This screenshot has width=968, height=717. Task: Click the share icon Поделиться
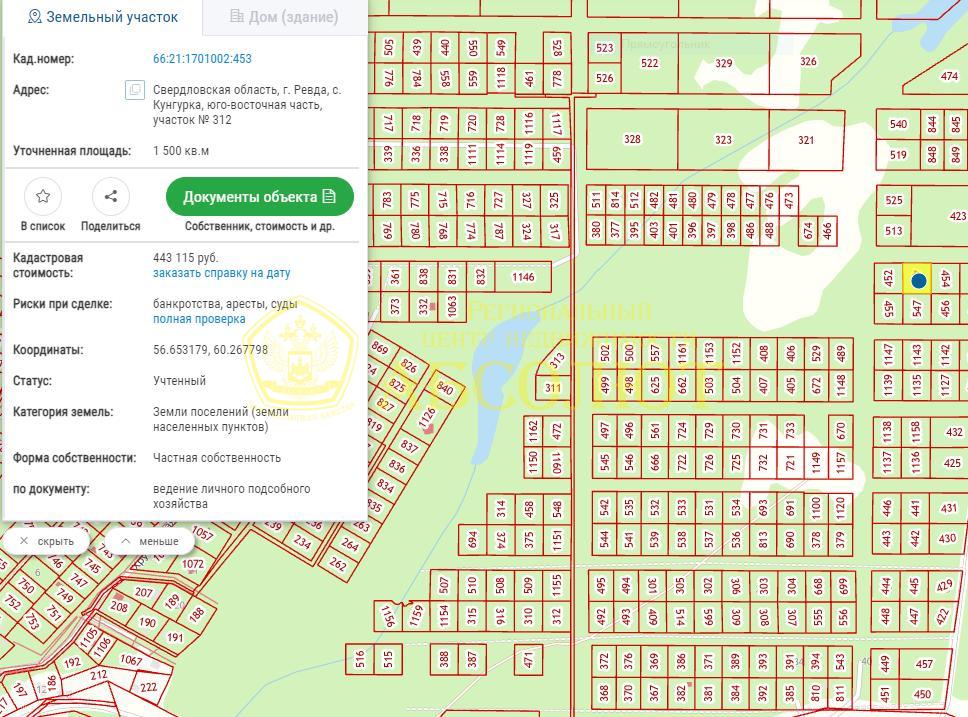[111, 196]
